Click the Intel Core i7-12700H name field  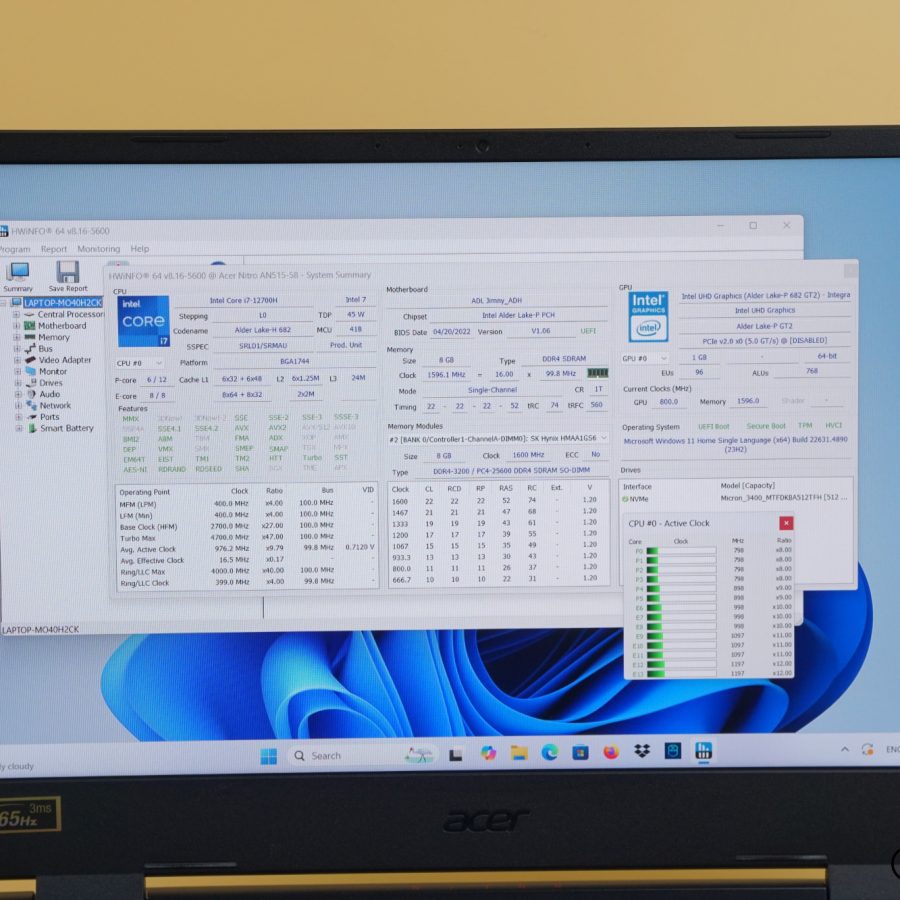click(243, 300)
